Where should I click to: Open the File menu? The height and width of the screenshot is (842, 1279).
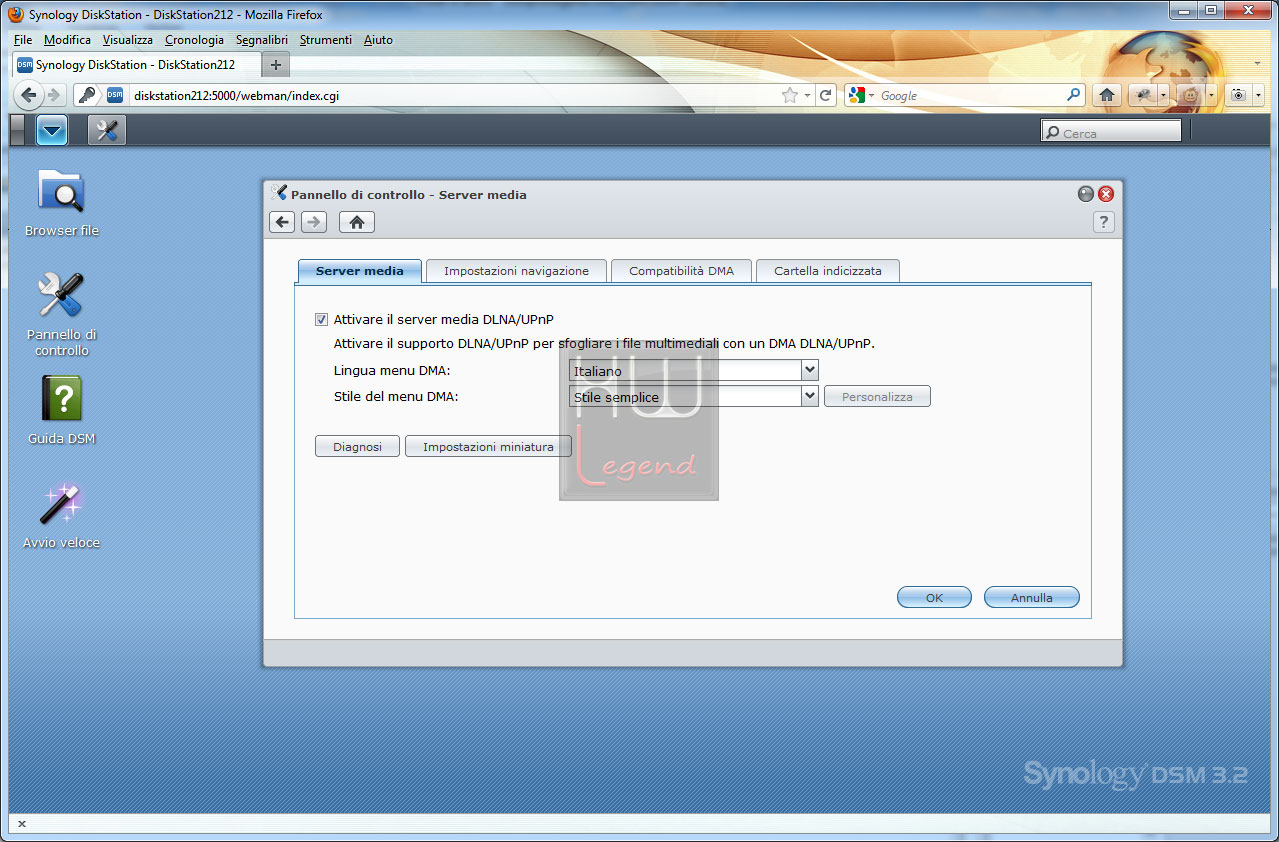(23, 40)
